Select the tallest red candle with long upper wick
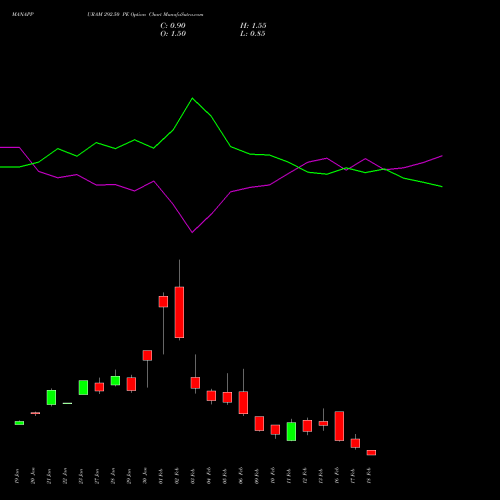 coord(179,312)
